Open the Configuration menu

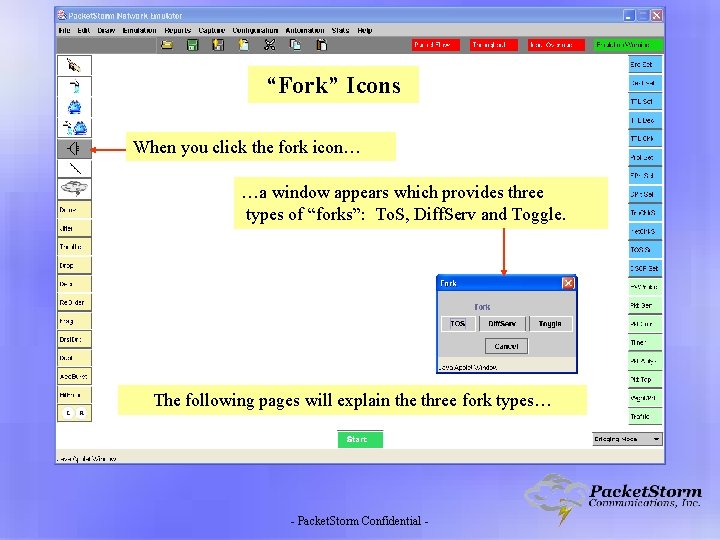[x=255, y=30]
